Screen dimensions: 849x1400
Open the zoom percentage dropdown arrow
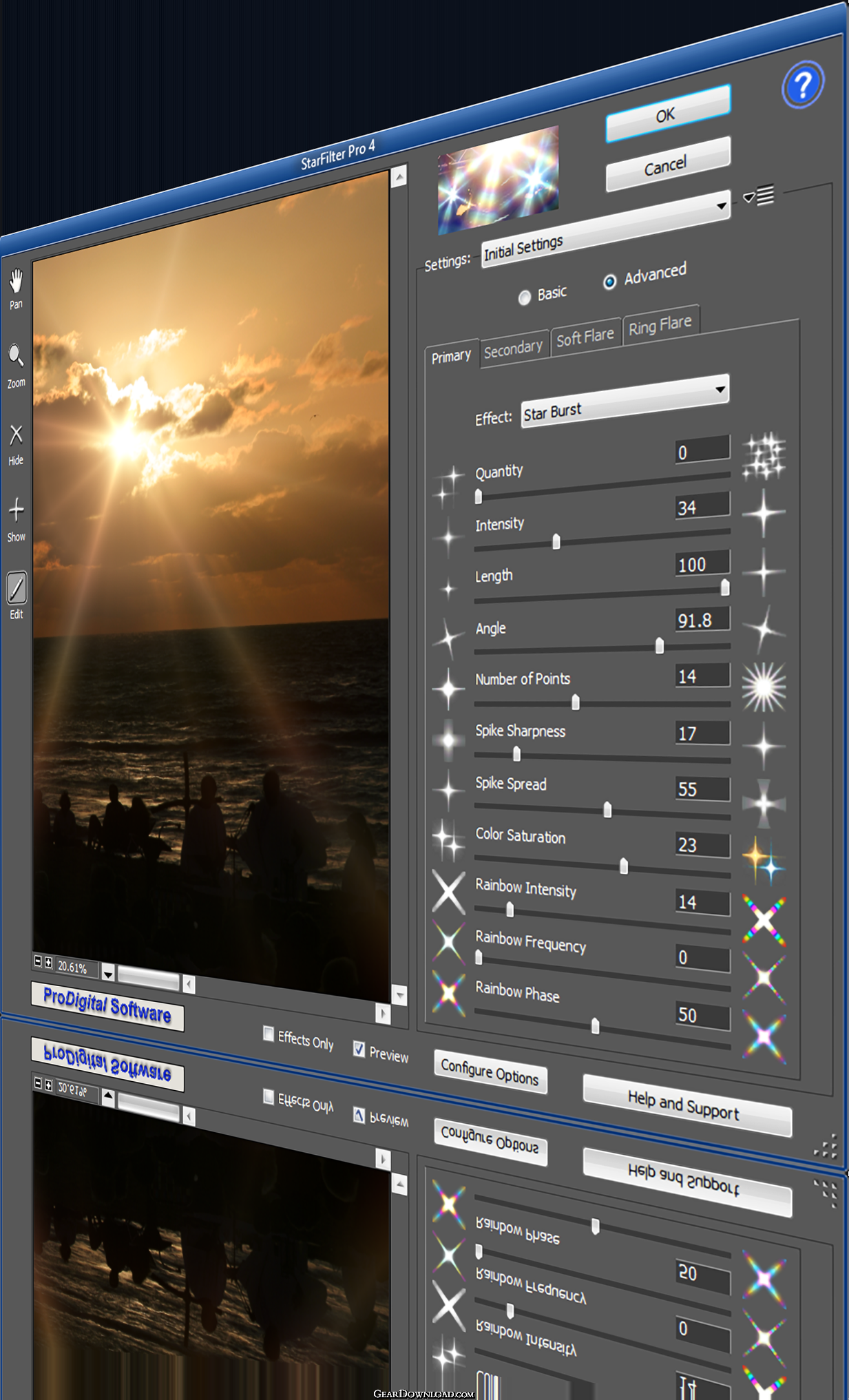pos(108,972)
